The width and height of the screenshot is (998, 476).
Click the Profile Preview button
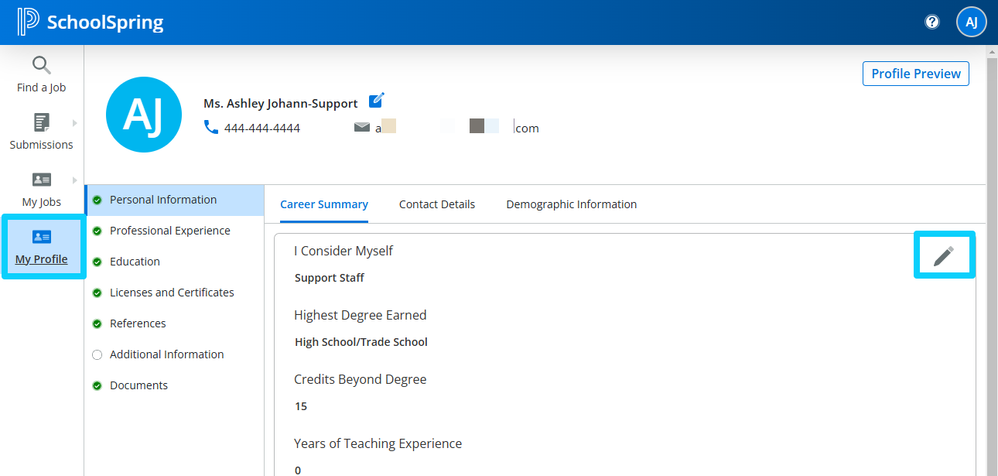click(915, 73)
